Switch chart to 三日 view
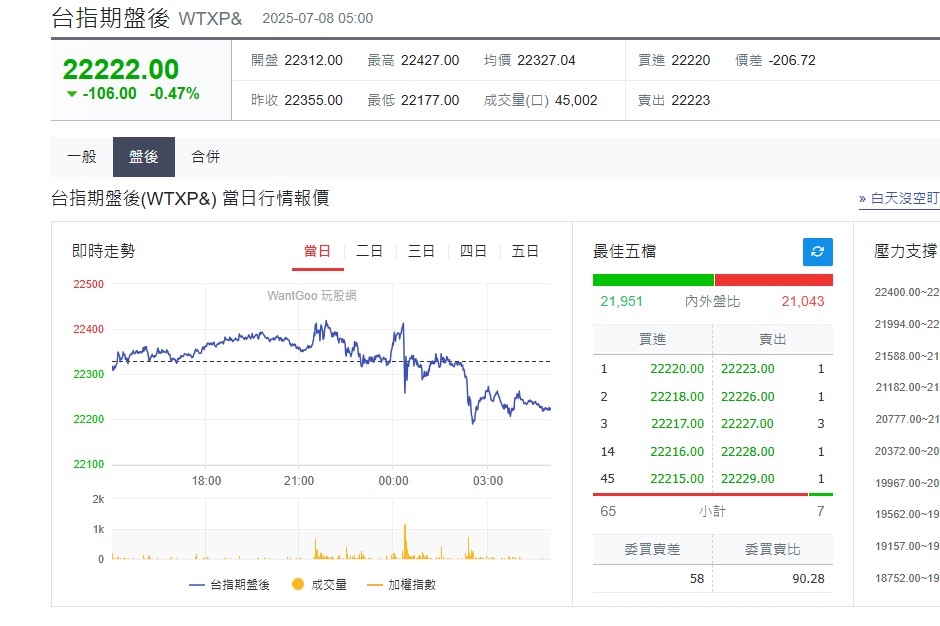940x626 pixels. coord(421,251)
